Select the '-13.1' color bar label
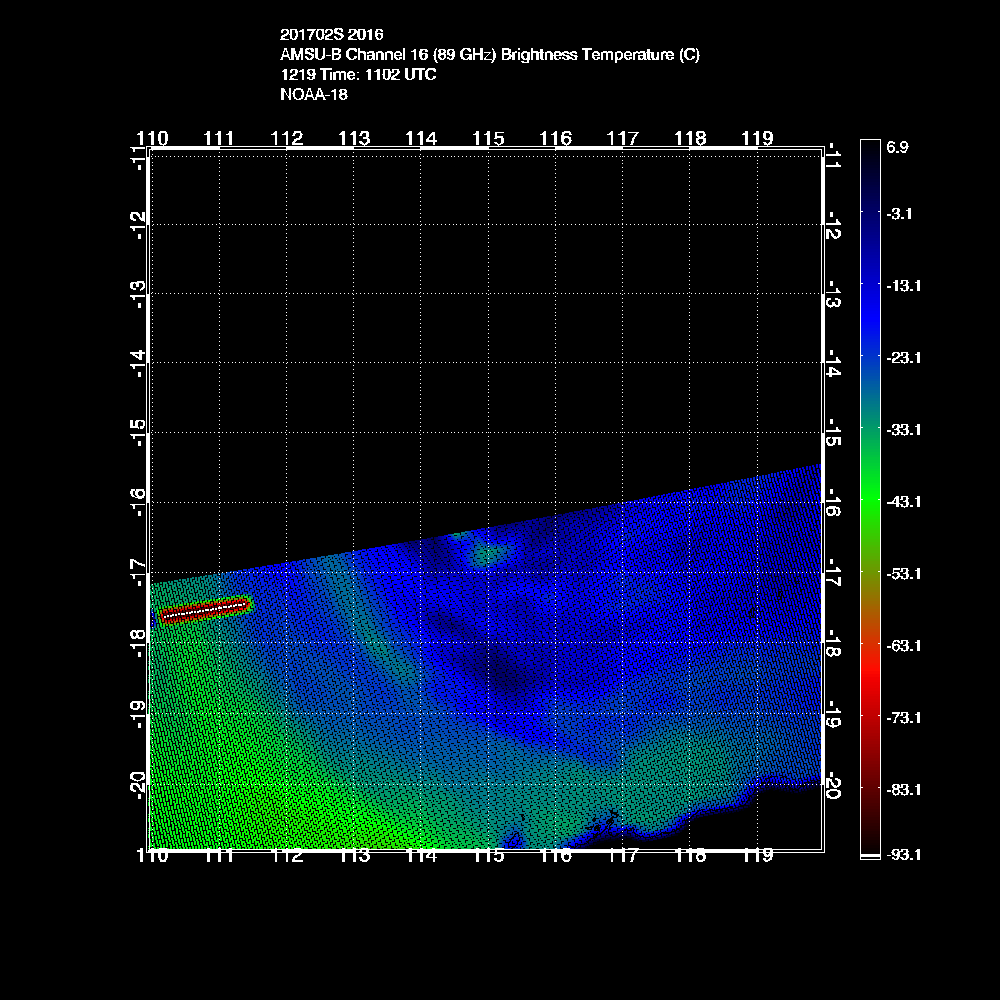Image resolution: width=1000 pixels, height=1000 pixels. tap(904, 286)
